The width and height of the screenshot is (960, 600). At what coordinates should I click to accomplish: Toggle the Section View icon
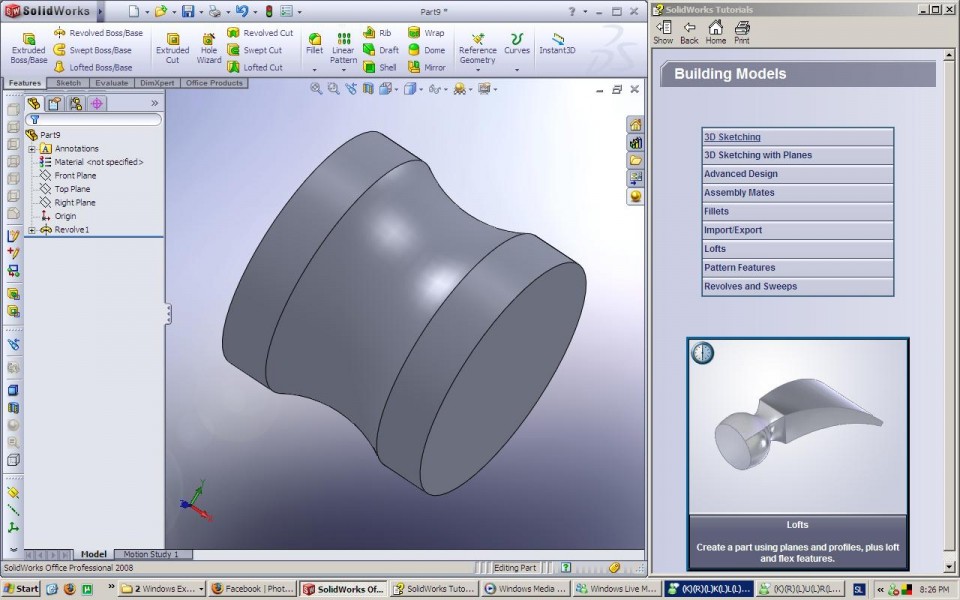[x=368, y=89]
